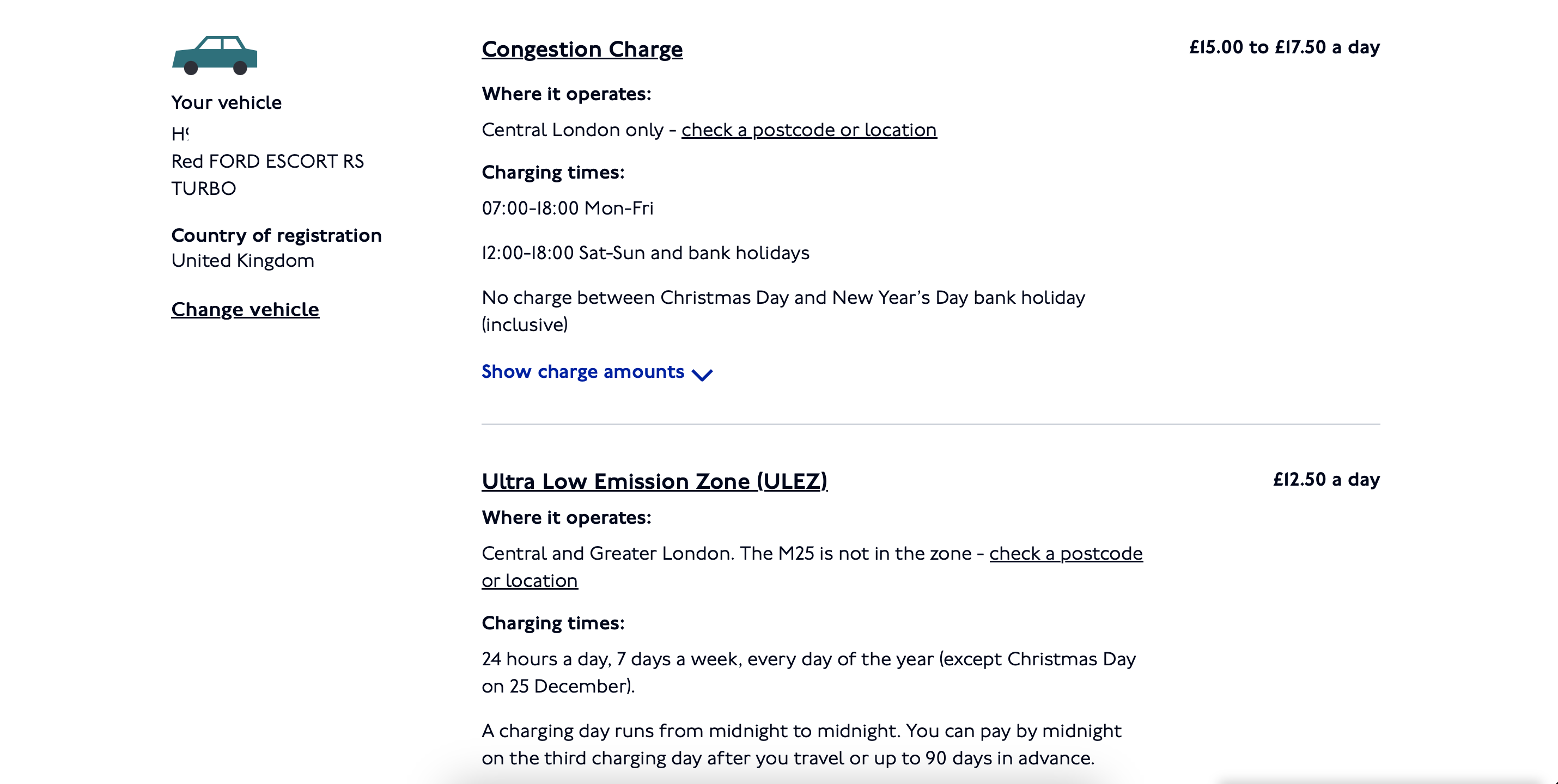Screen dimensions: 1558x784
Task: Click the Your vehicle heading
Action: [226, 103]
